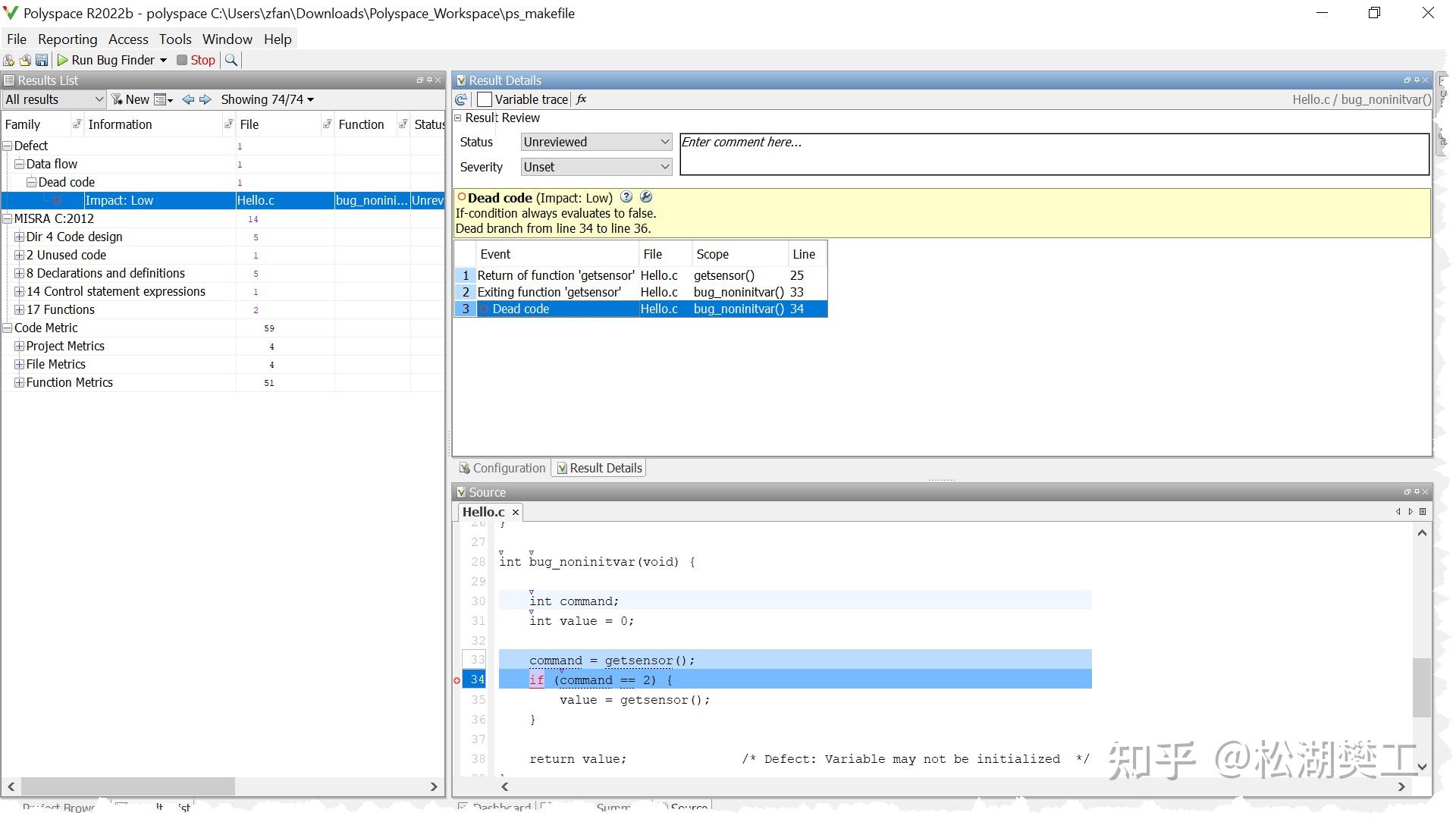
Task: Click the fx icon in Result Details
Action: pyautogui.click(x=582, y=99)
